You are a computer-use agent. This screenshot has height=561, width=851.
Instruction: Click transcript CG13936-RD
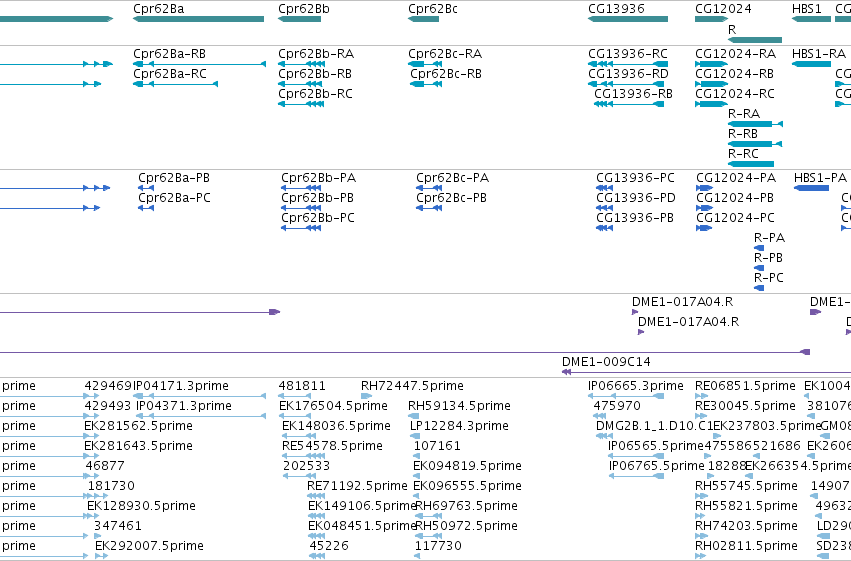[x=628, y=74]
